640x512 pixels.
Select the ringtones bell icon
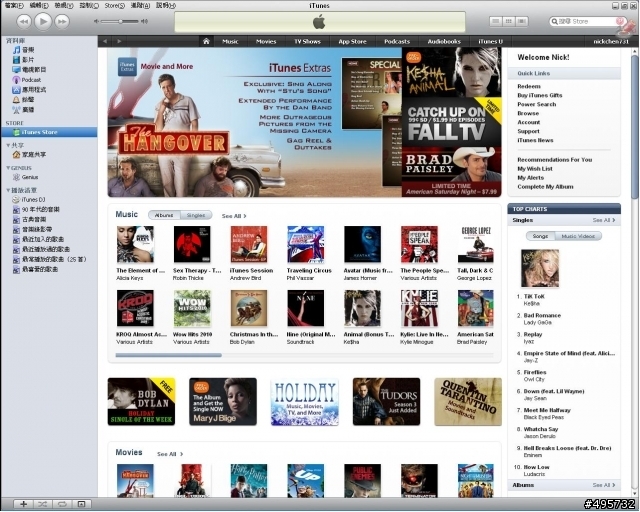pos(17,100)
